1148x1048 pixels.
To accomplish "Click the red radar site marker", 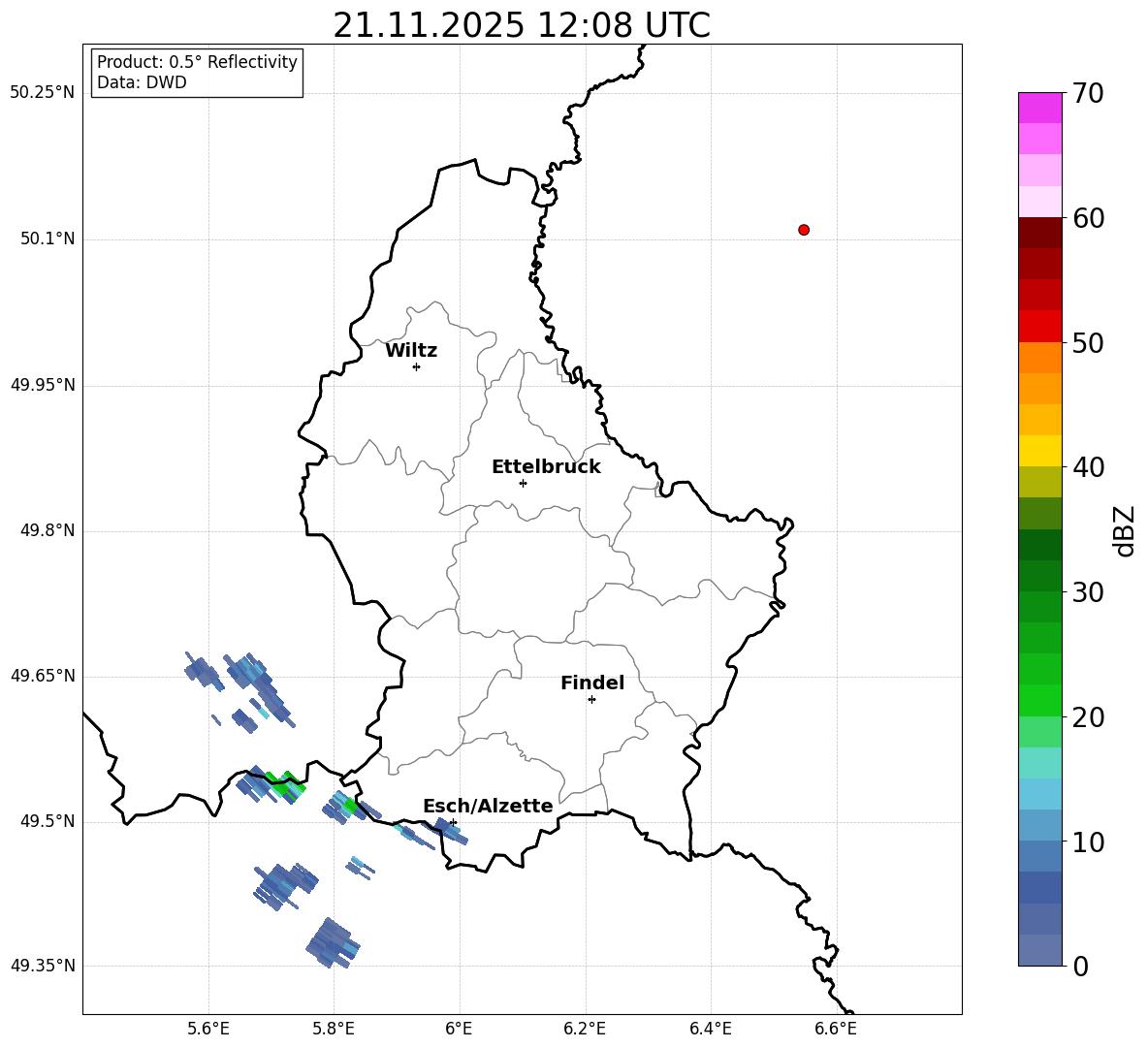I will [x=804, y=230].
